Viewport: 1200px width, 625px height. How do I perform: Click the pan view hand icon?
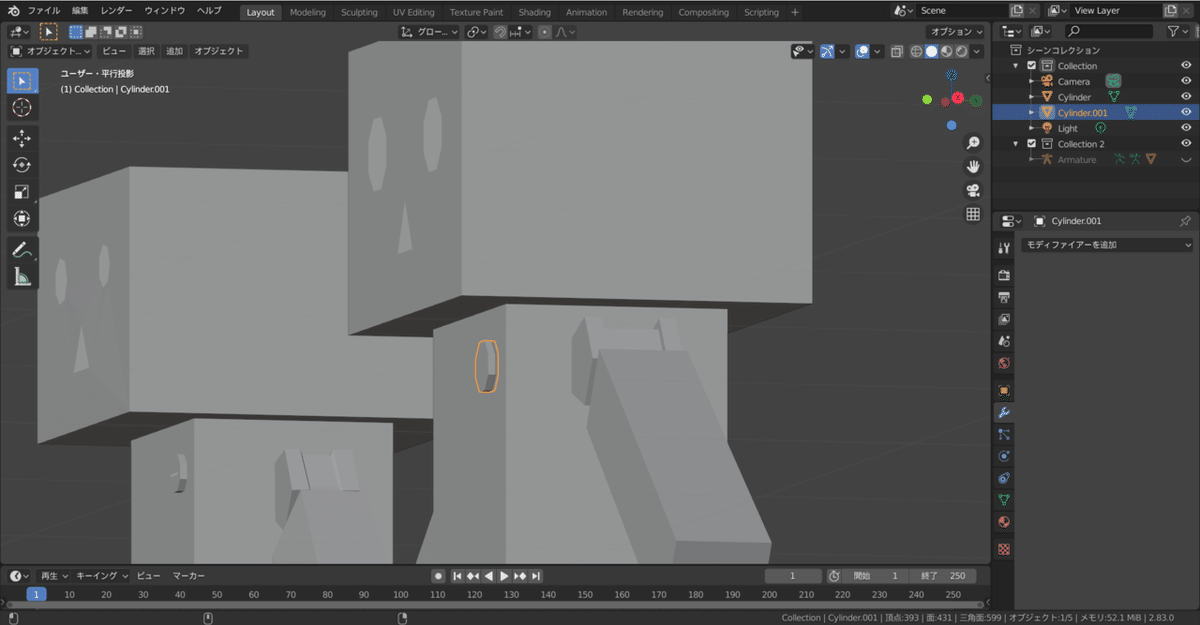coord(973,167)
